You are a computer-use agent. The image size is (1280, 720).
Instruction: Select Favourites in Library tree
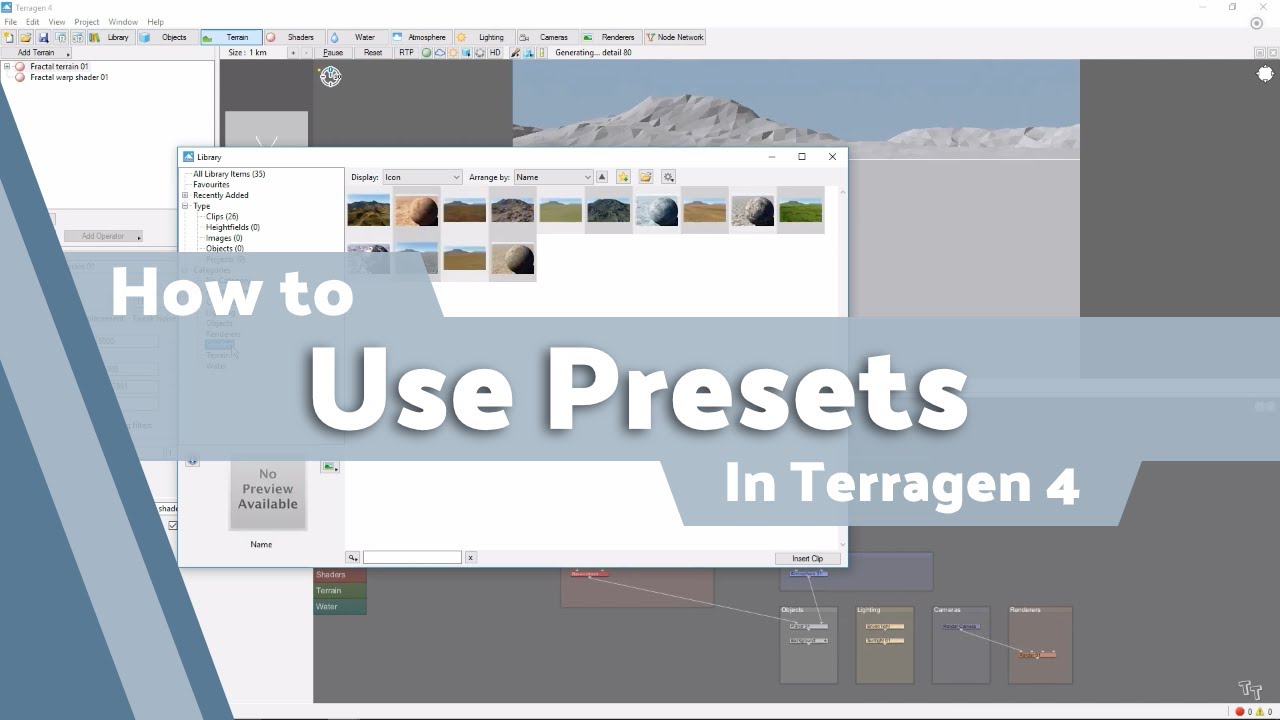coord(211,184)
